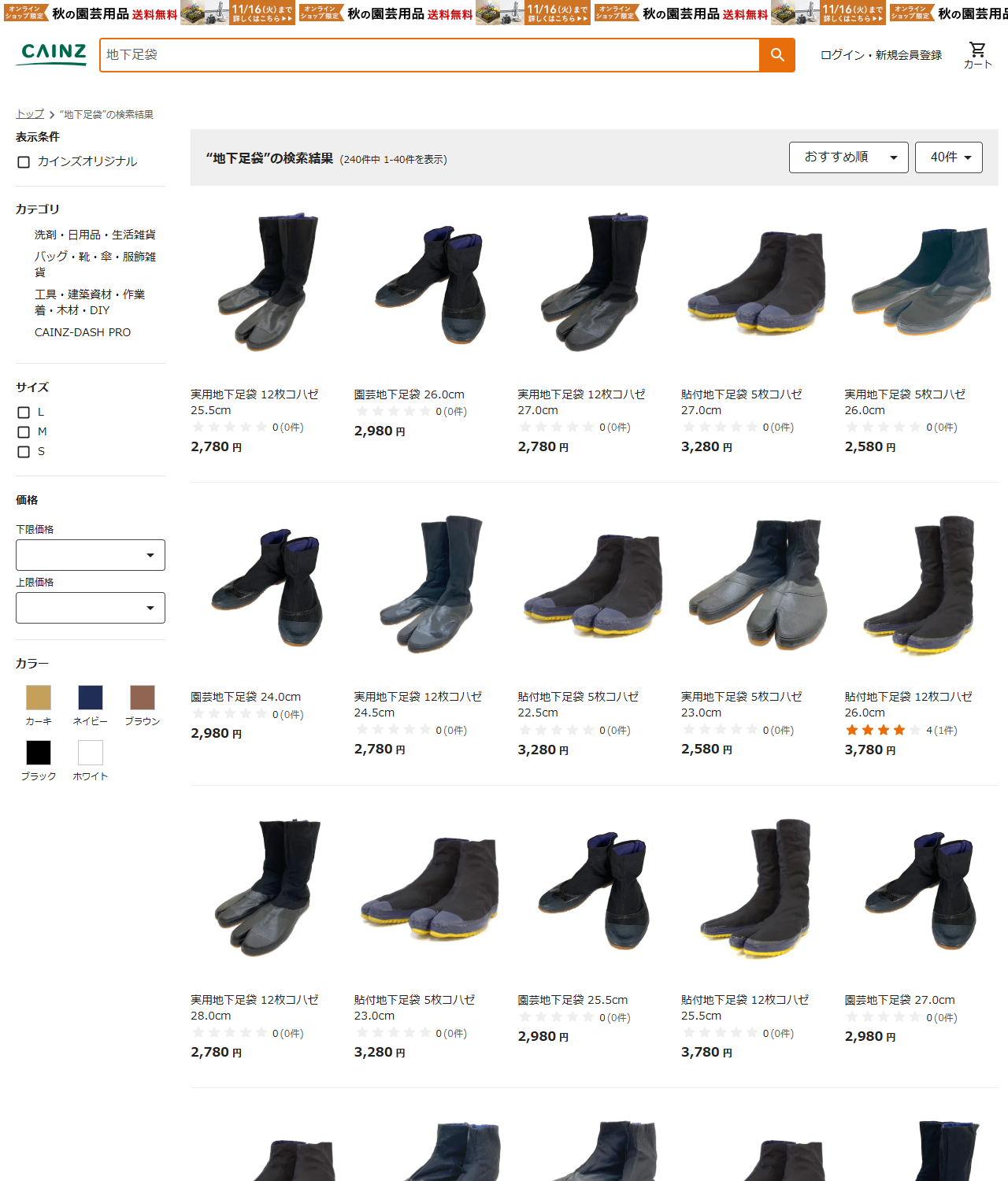Open image of 貼付地下足袋 5枚コハゼ 22.5cm

(593, 585)
